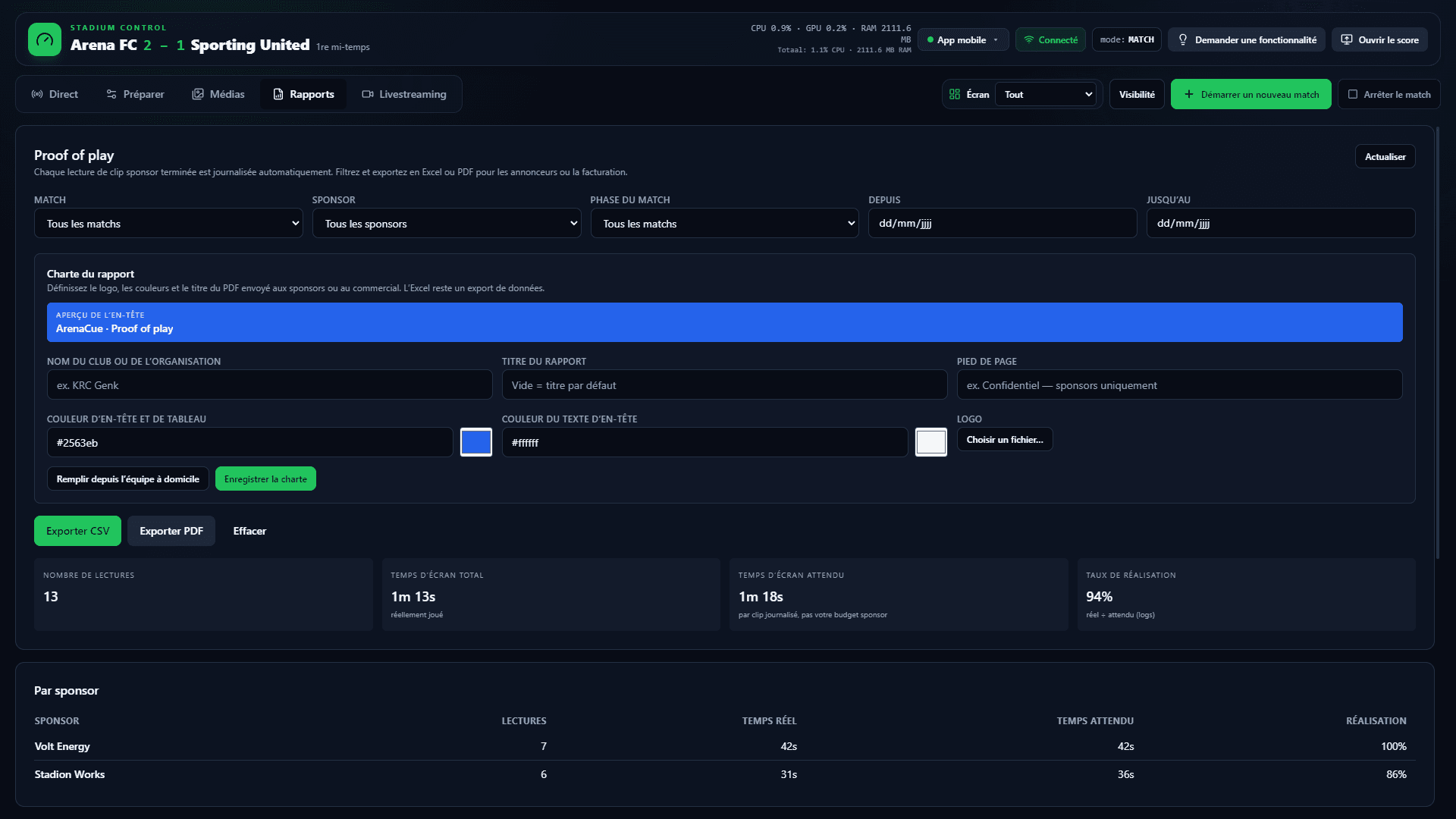Open the Direct tab

tap(55, 94)
